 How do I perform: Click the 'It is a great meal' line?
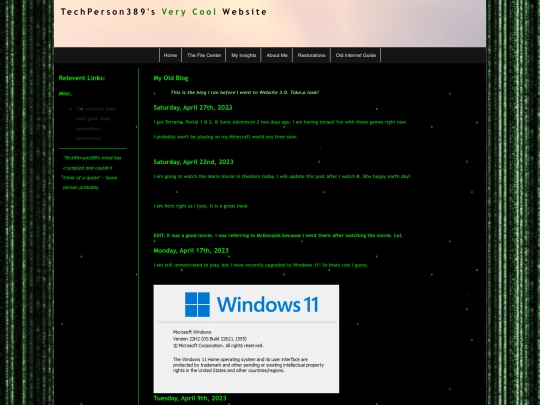point(201,206)
